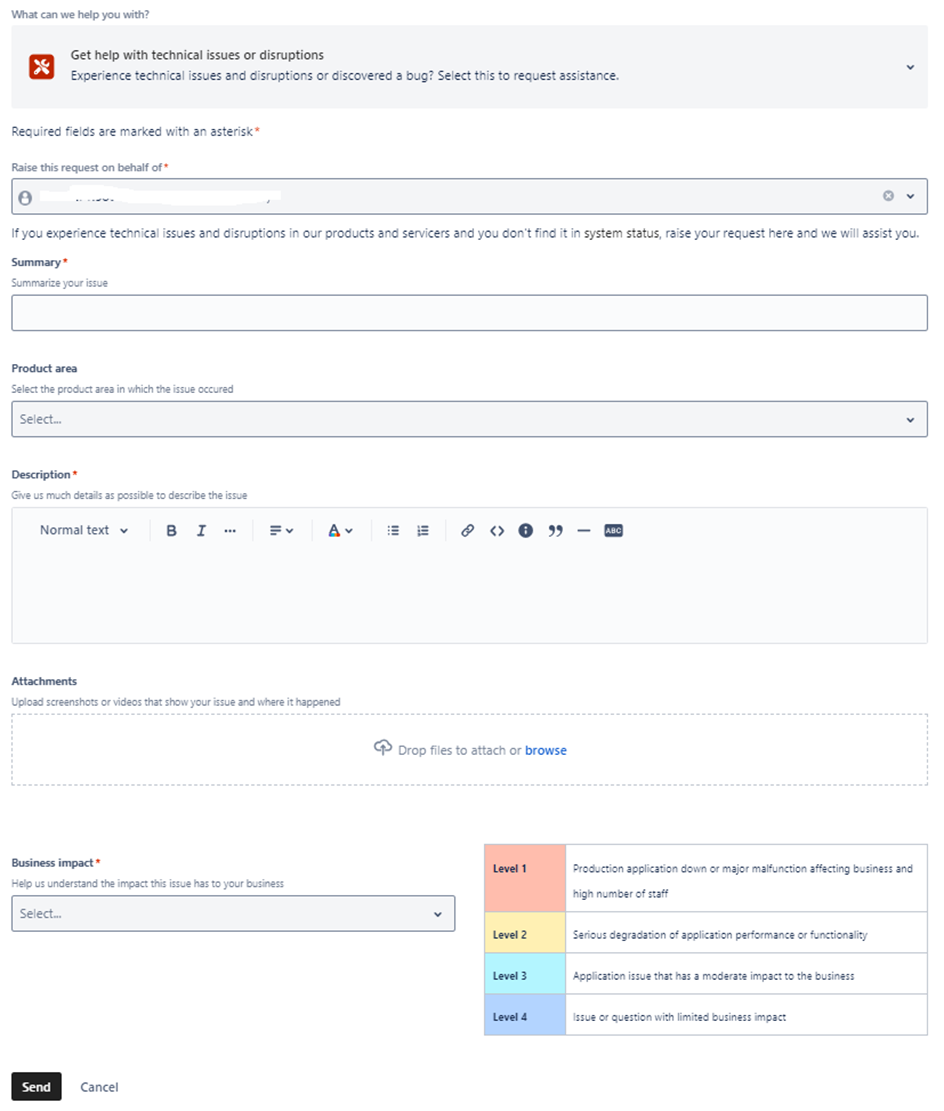Insert a numbered list

tap(423, 531)
